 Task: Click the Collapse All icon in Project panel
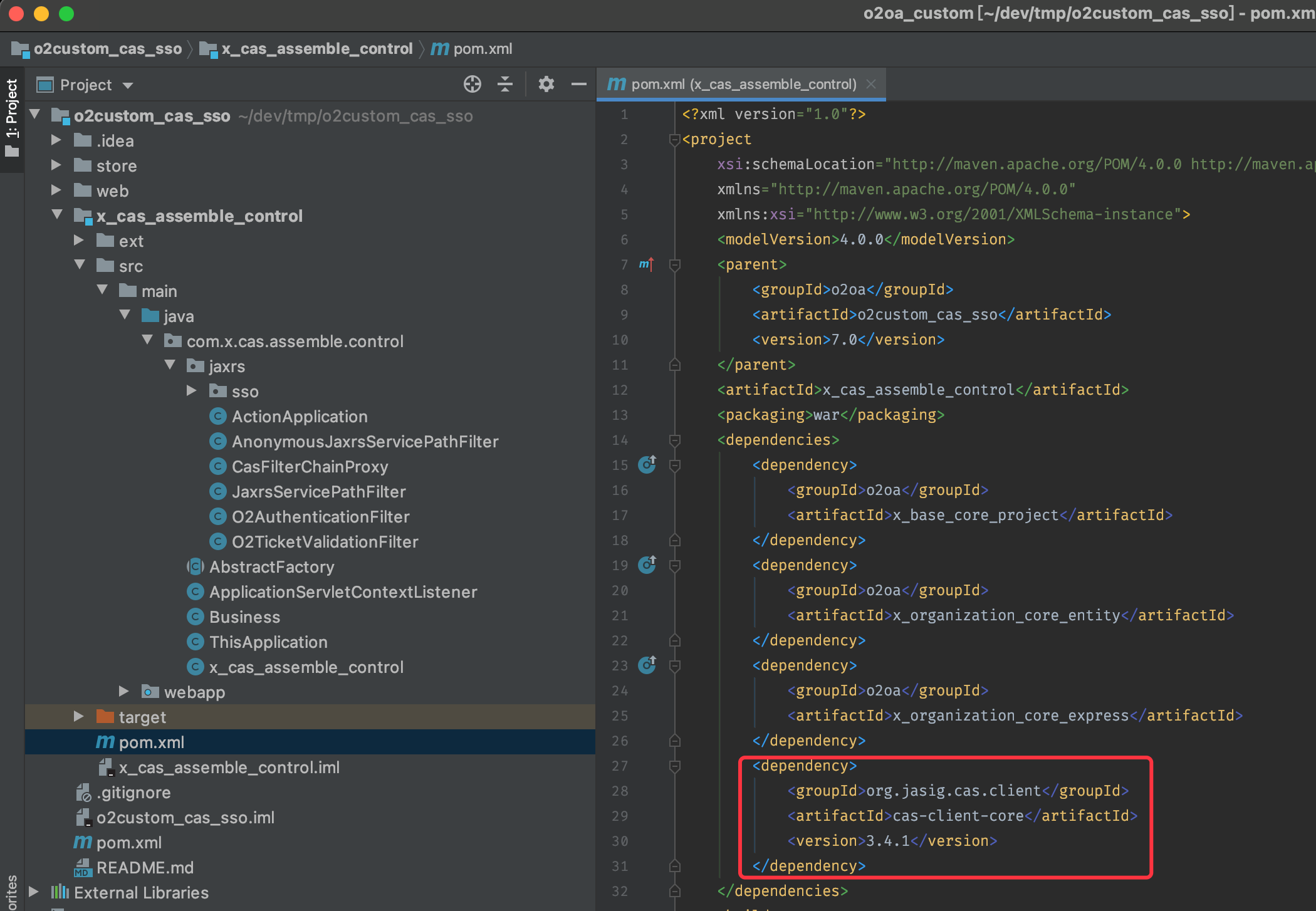click(505, 84)
